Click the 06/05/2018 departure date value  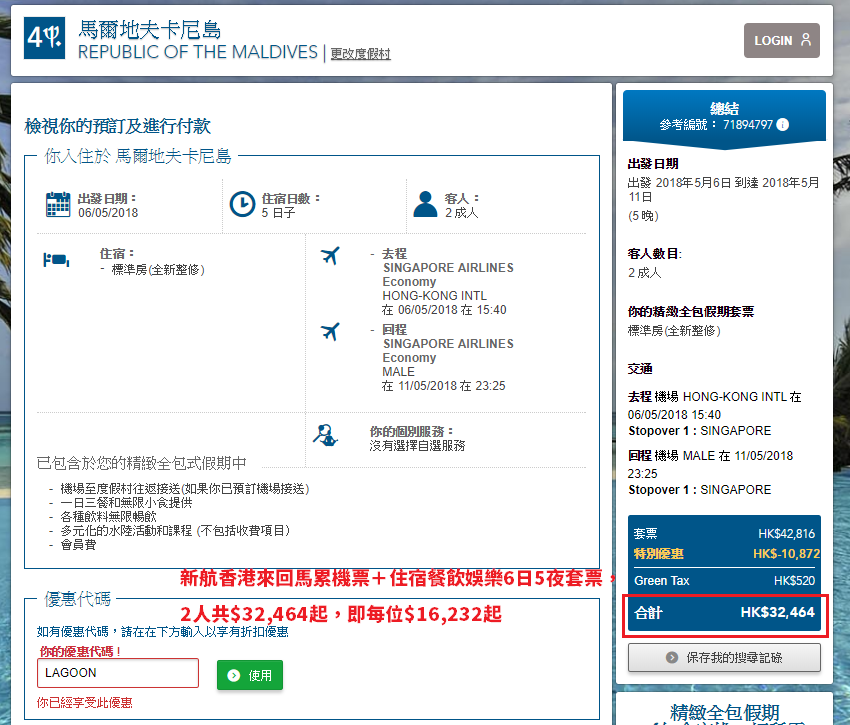(108, 213)
